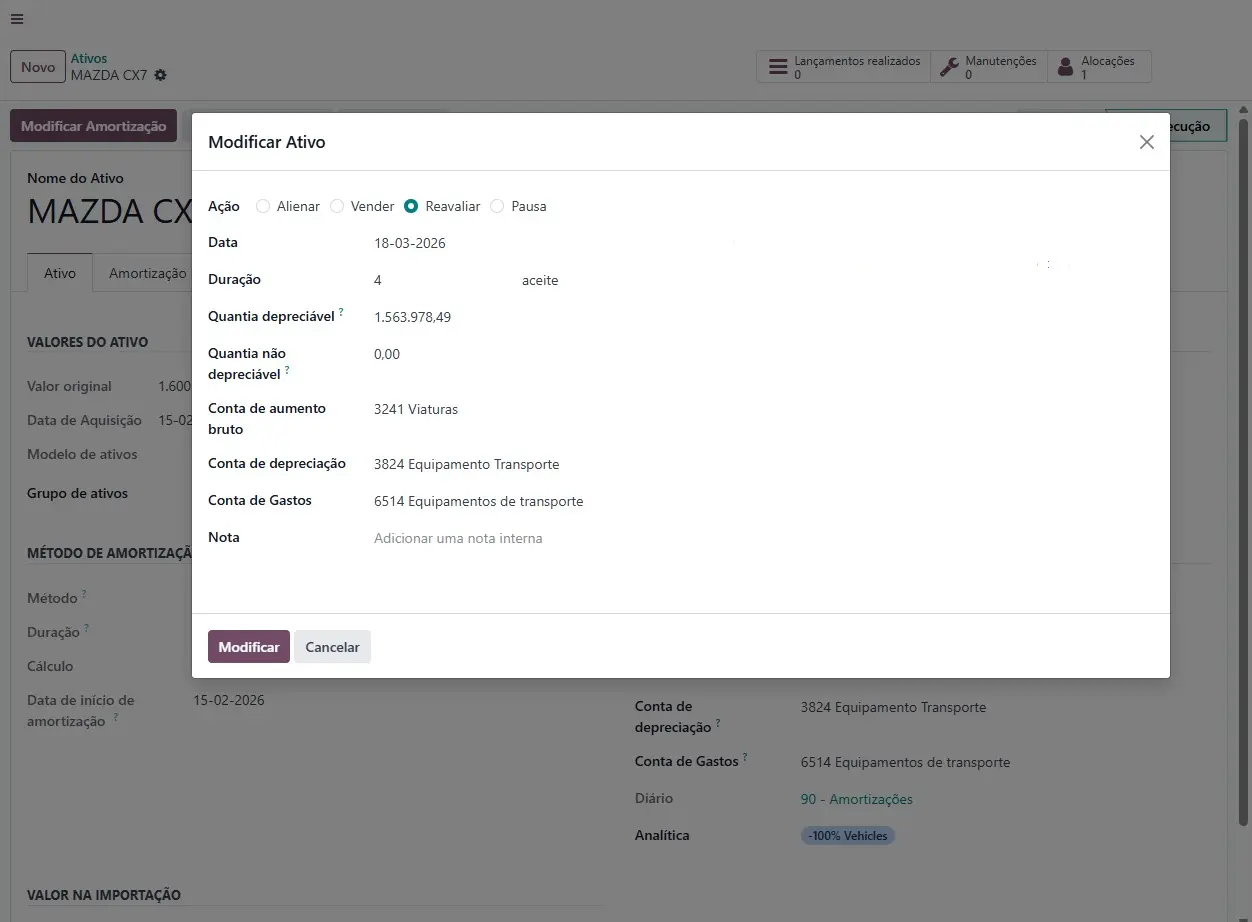Open Alocações person icon
The image size is (1252, 922).
pyautogui.click(x=1065, y=68)
